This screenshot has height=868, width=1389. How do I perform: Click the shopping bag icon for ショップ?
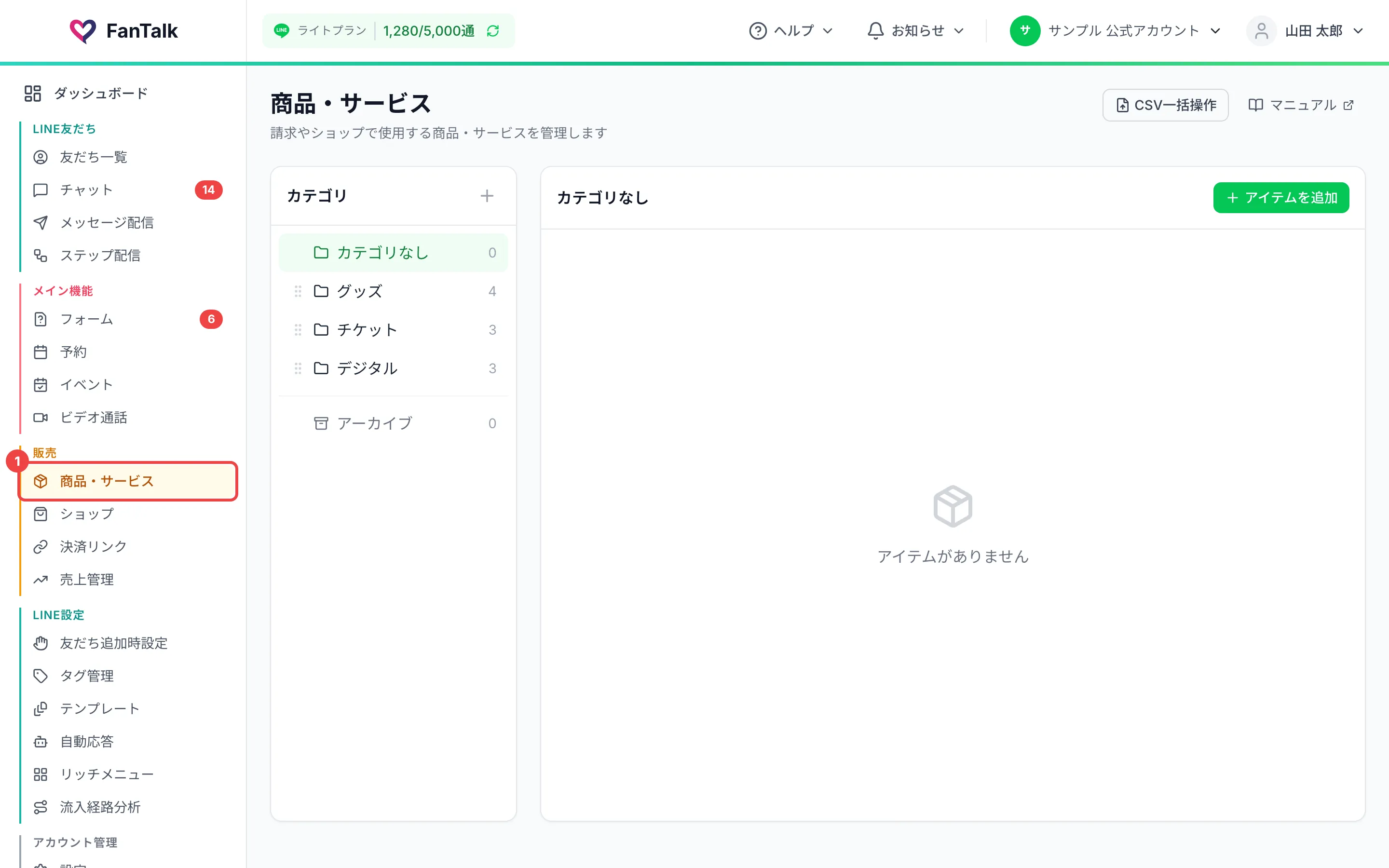click(40, 514)
